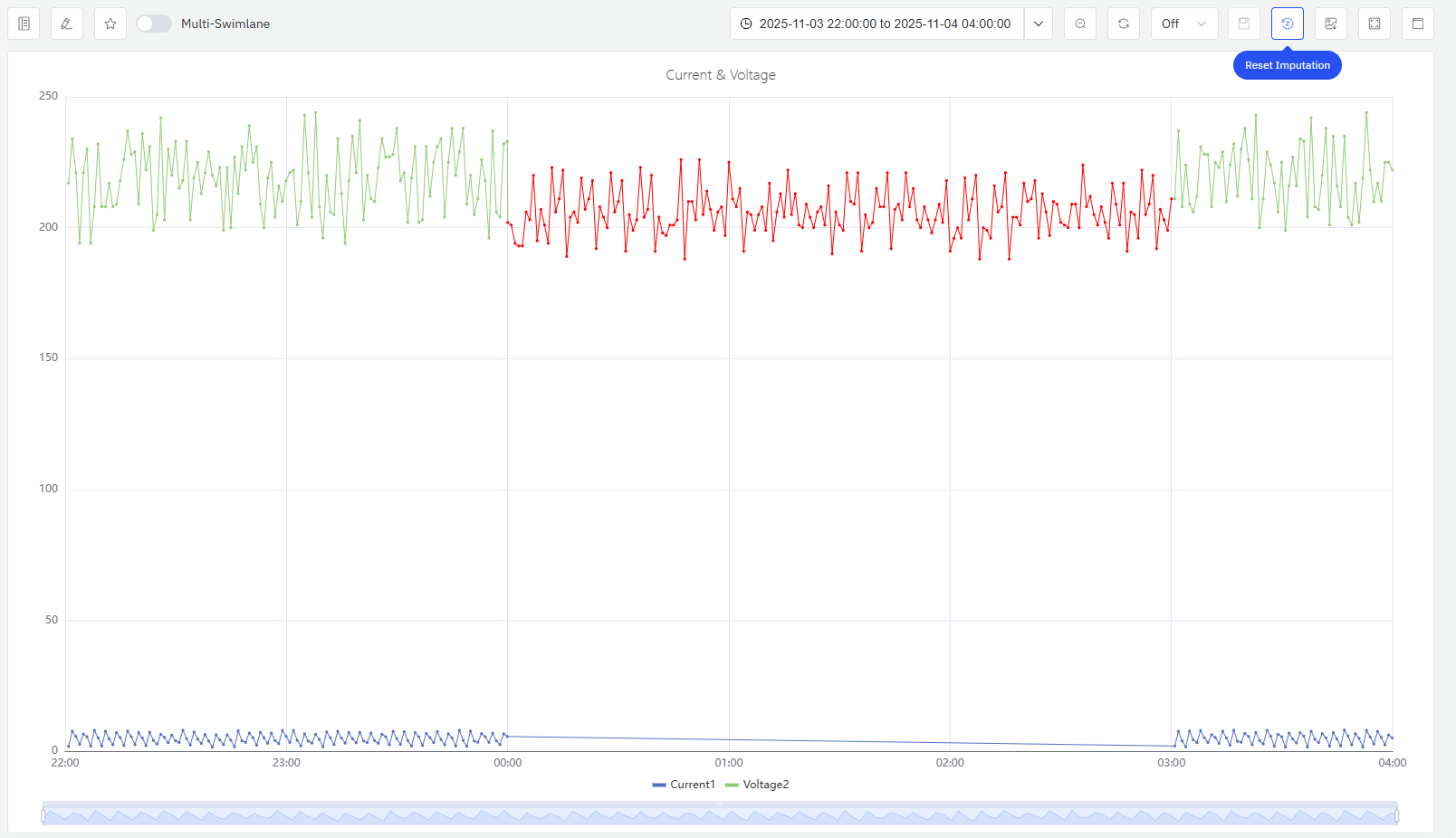The width and height of the screenshot is (1456, 838).
Task: Click the export chart image icon
Action: [x=1331, y=24]
